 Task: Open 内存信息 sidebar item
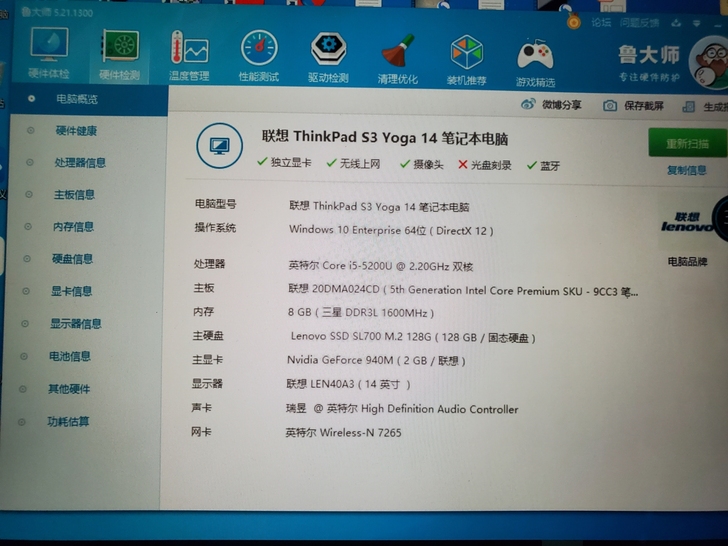[x=73, y=227]
